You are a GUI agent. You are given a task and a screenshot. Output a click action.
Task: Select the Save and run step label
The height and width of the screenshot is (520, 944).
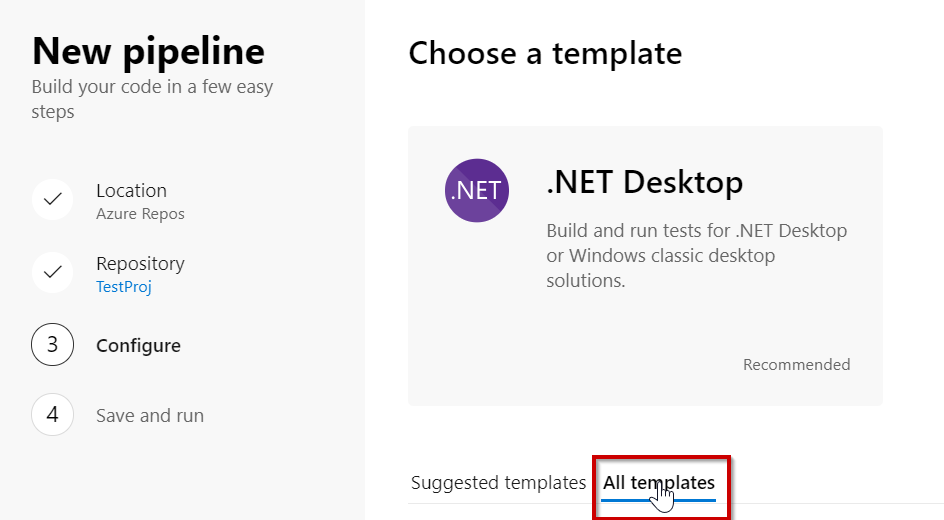150,415
